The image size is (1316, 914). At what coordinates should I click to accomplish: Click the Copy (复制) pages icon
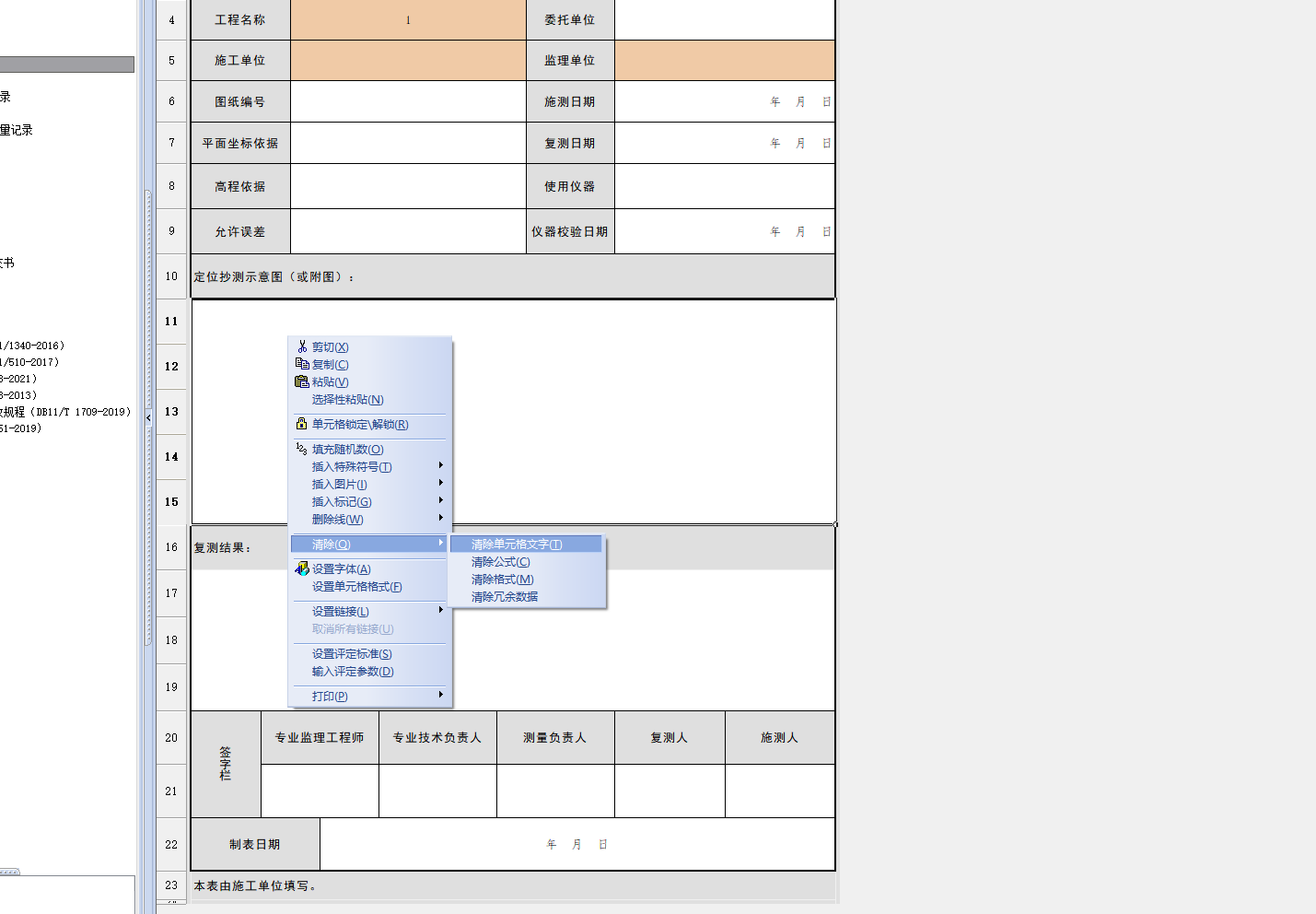302,364
